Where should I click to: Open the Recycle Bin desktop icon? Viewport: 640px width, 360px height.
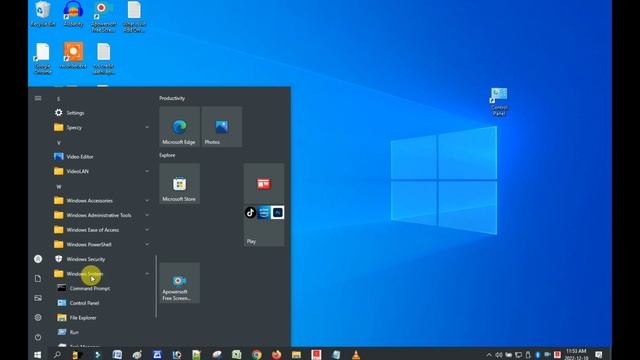pyautogui.click(x=43, y=14)
